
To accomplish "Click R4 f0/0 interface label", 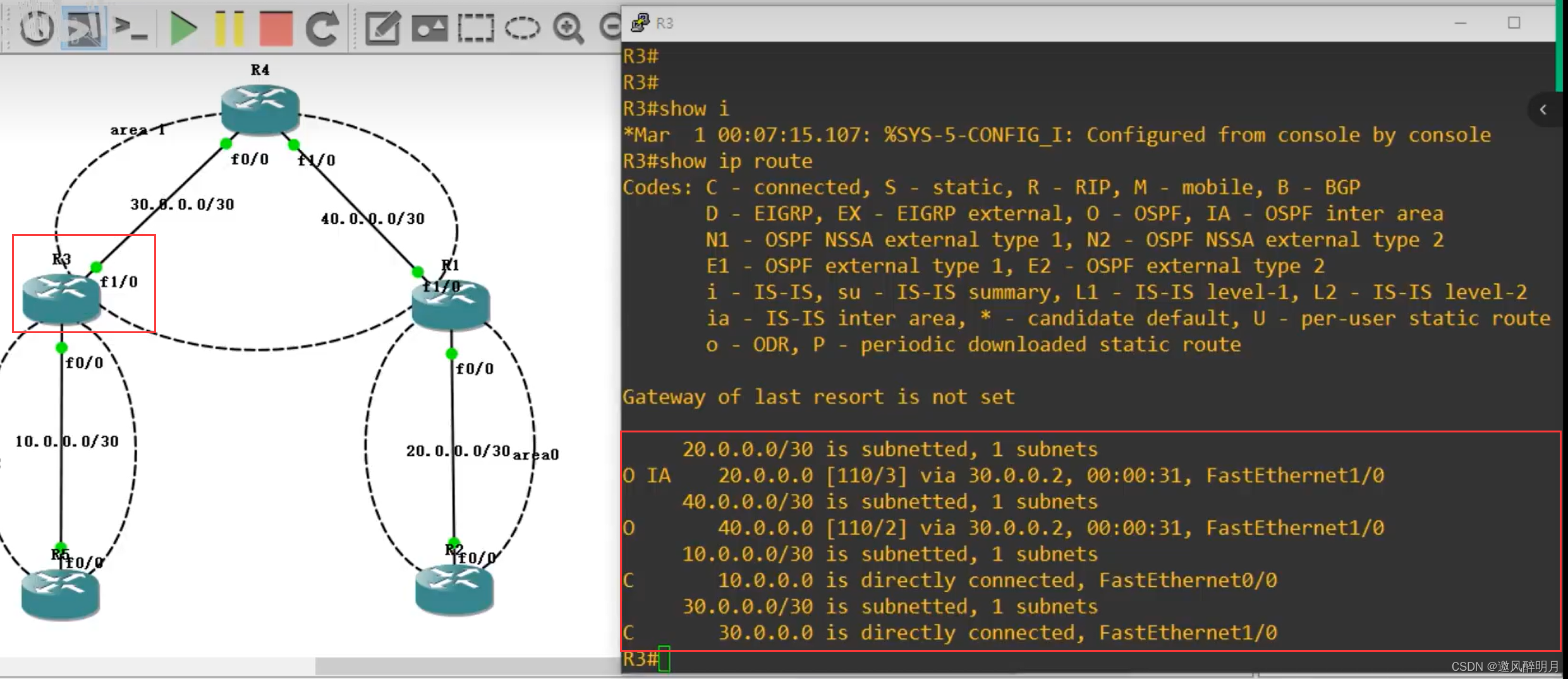I will click(x=250, y=159).
